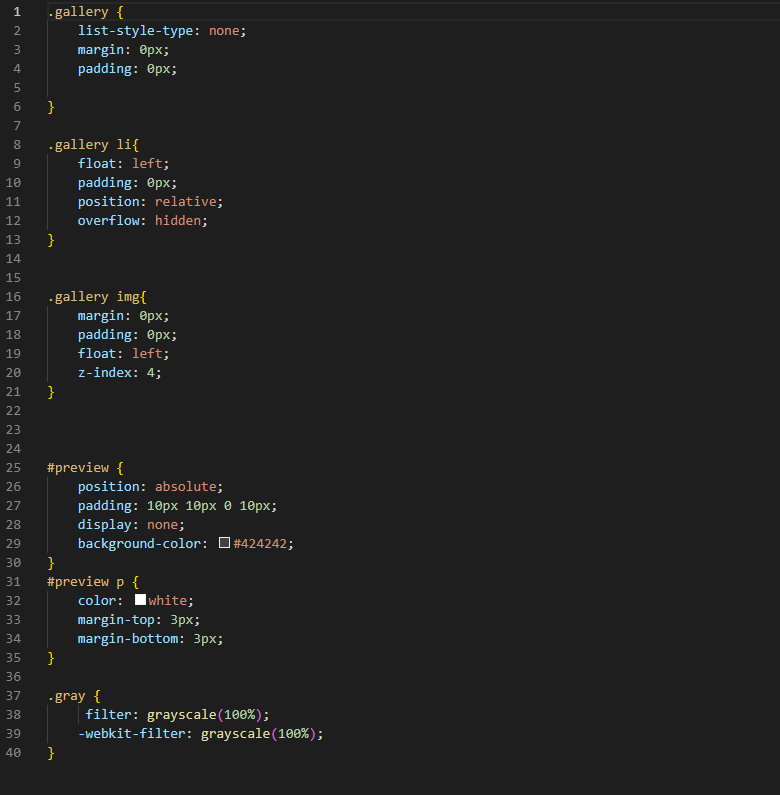Click the 'none' value of list-style-type
780x795 pixels.
pyautogui.click(x=224, y=30)
